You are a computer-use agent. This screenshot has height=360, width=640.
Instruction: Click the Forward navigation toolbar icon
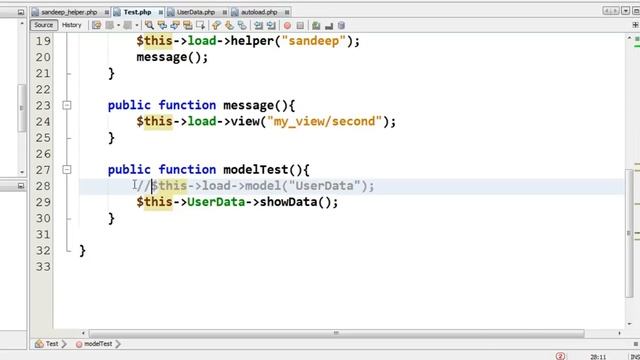tap(127, 25)
